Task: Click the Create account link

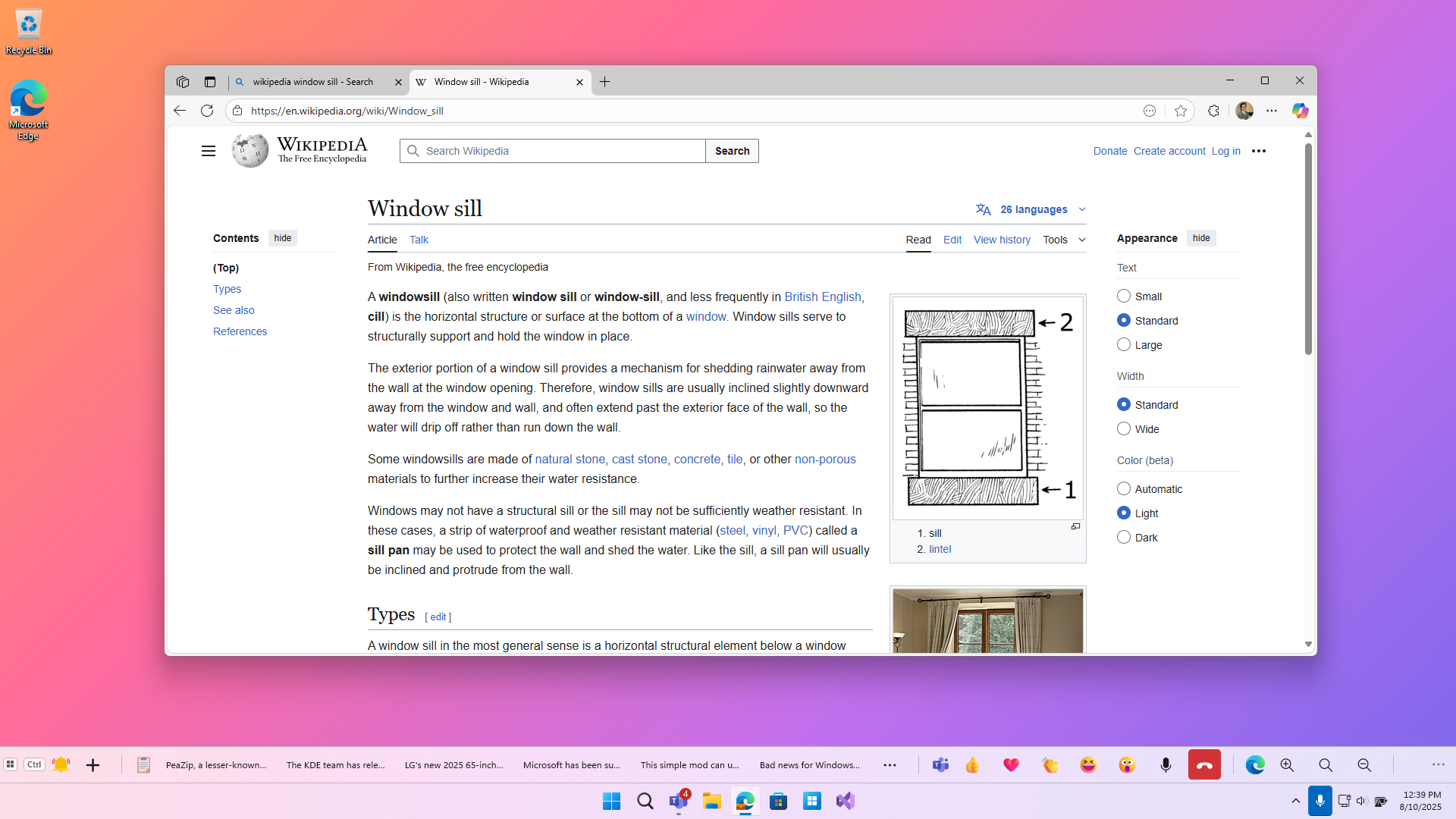Action: pos(1169,151)
